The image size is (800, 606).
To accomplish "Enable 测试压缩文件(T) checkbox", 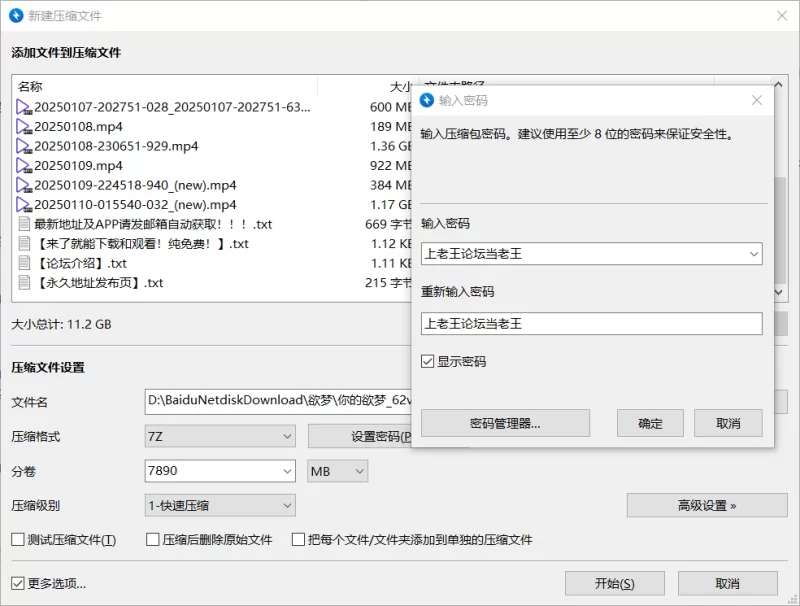I will [x=18, y=540].
